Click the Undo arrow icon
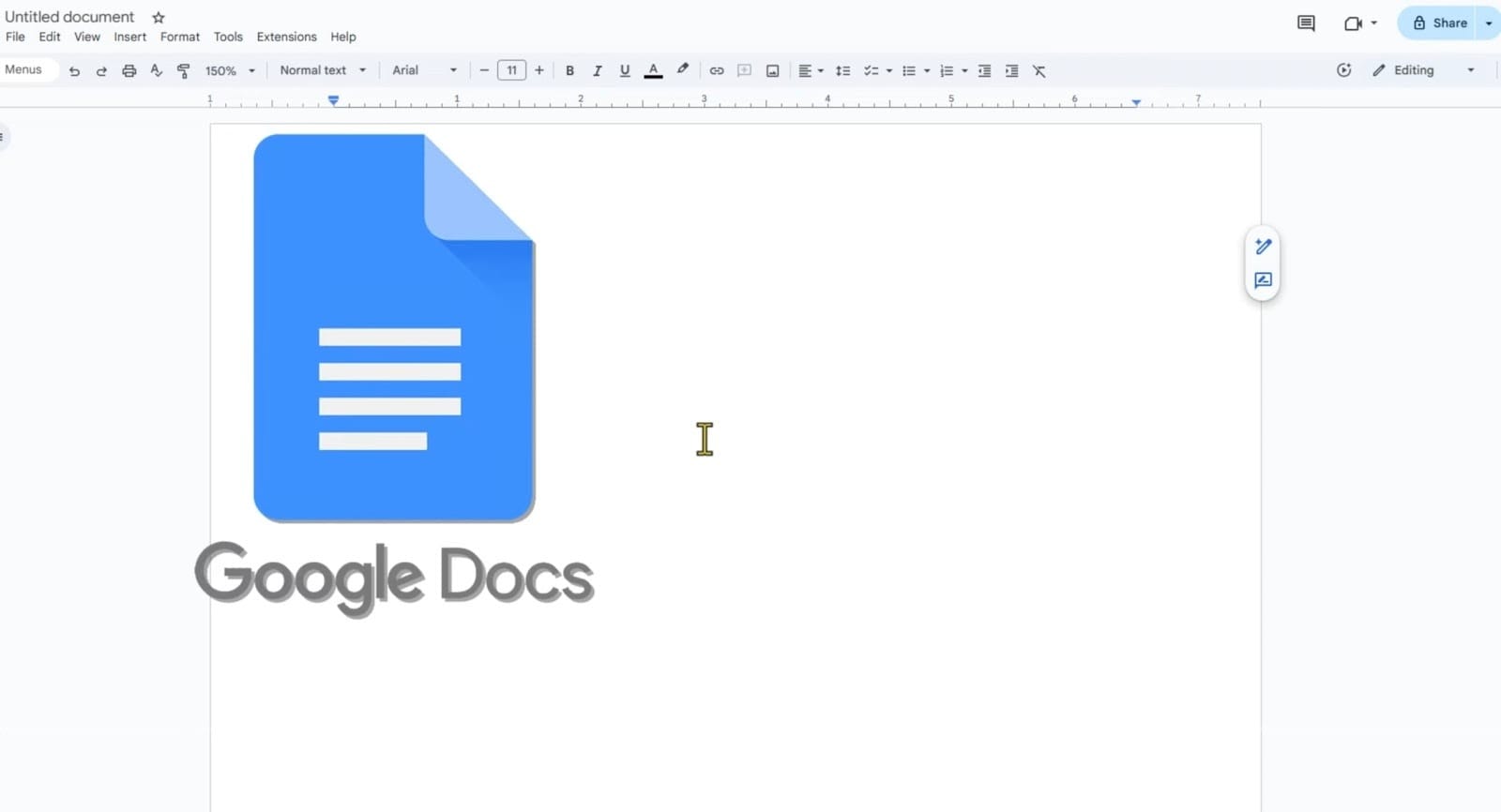Viewport: 1501px width, 812px height. (74, 71)
